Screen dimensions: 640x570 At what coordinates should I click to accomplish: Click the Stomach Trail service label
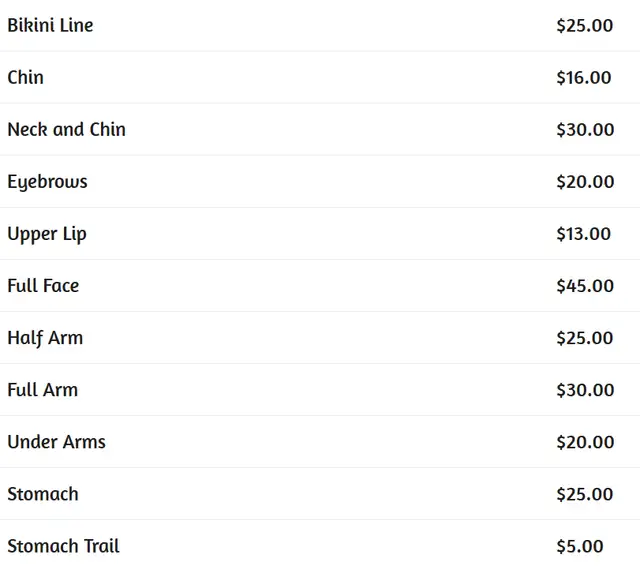coord(63,546)
